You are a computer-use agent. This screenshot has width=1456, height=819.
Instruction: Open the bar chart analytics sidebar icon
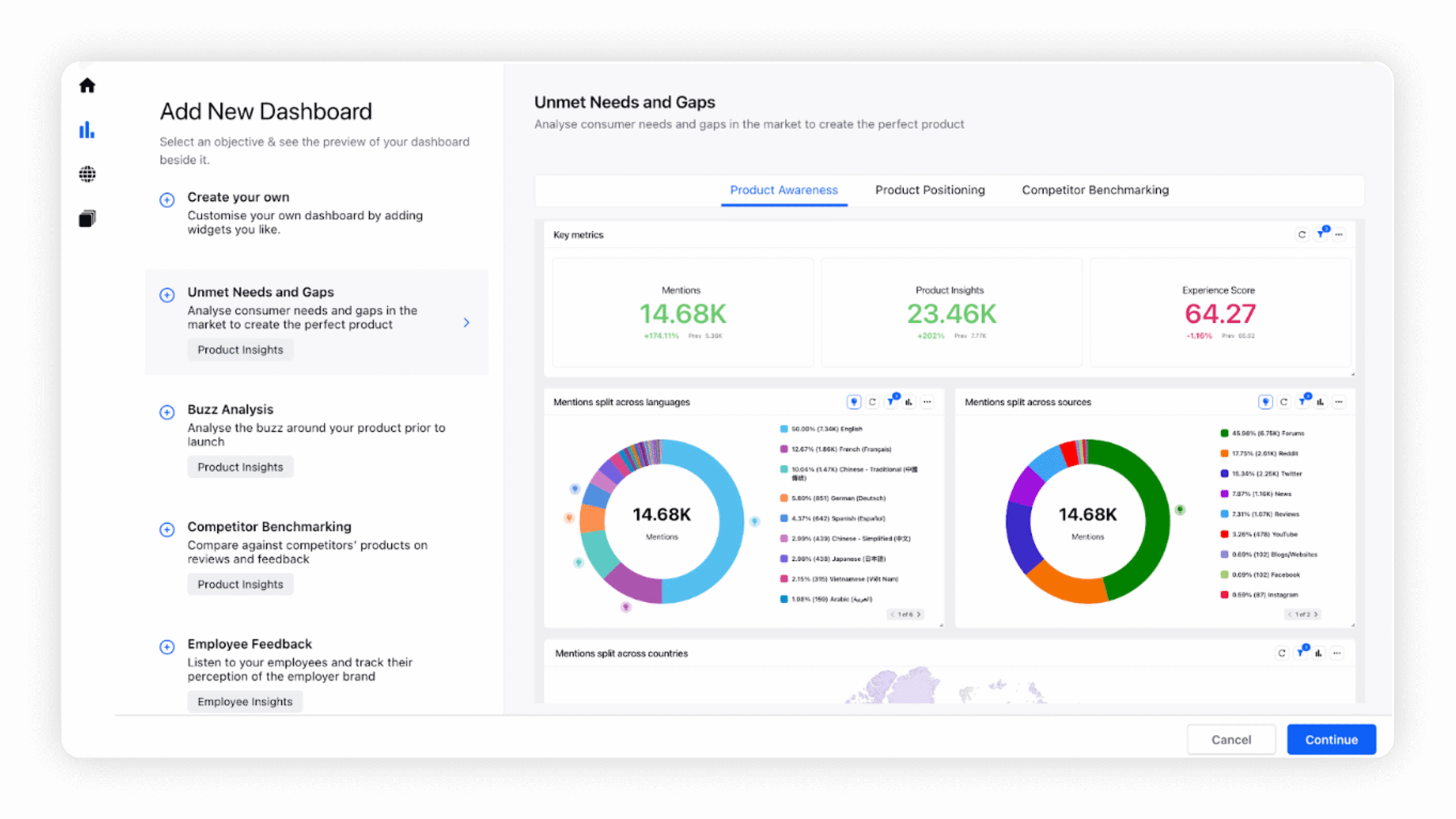coord(87,130)
